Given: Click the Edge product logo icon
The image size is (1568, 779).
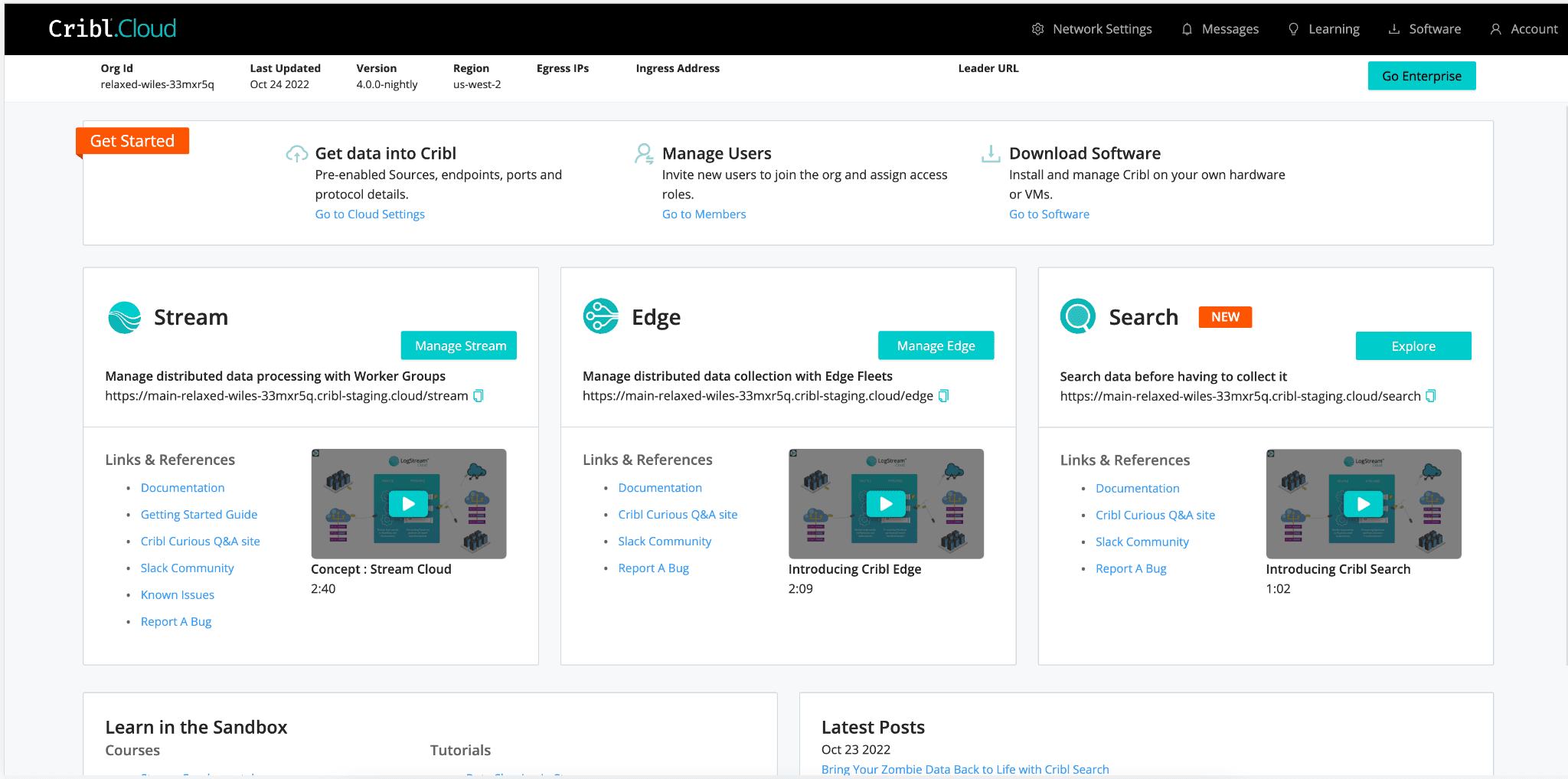Looking at the screenshot, I should click(601, 316).
